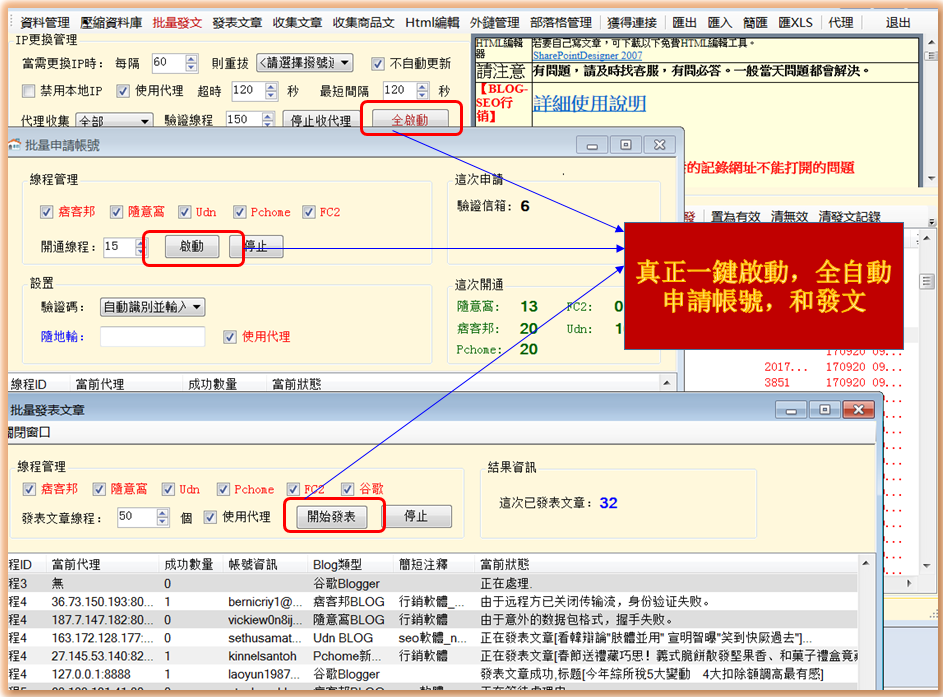
Task: Click the 隨地輪 text input field
Action: 152,337
